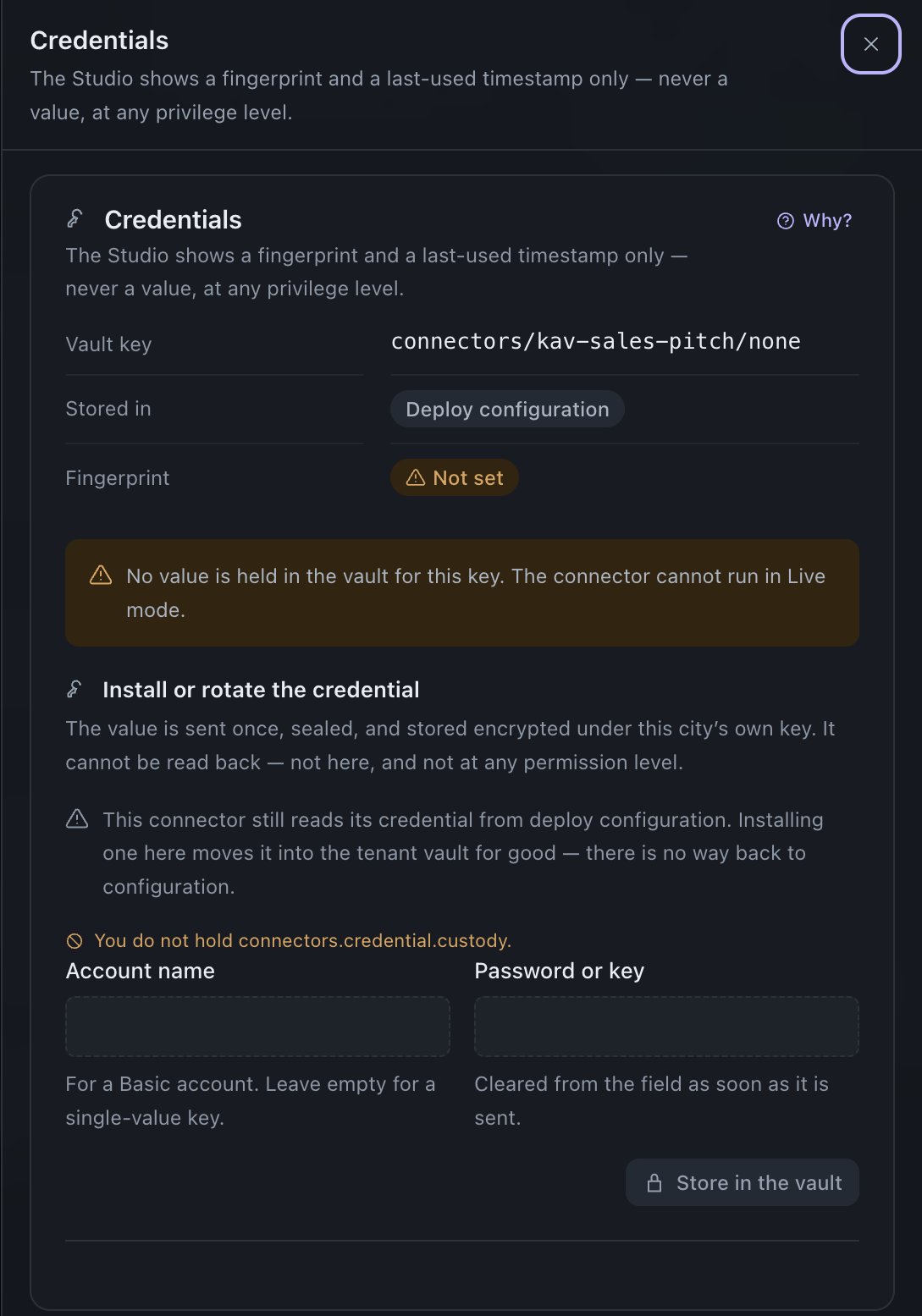Click the triangle icon beside deploy configuration notice
The image size is (922, 1316).
coord(77,819)
